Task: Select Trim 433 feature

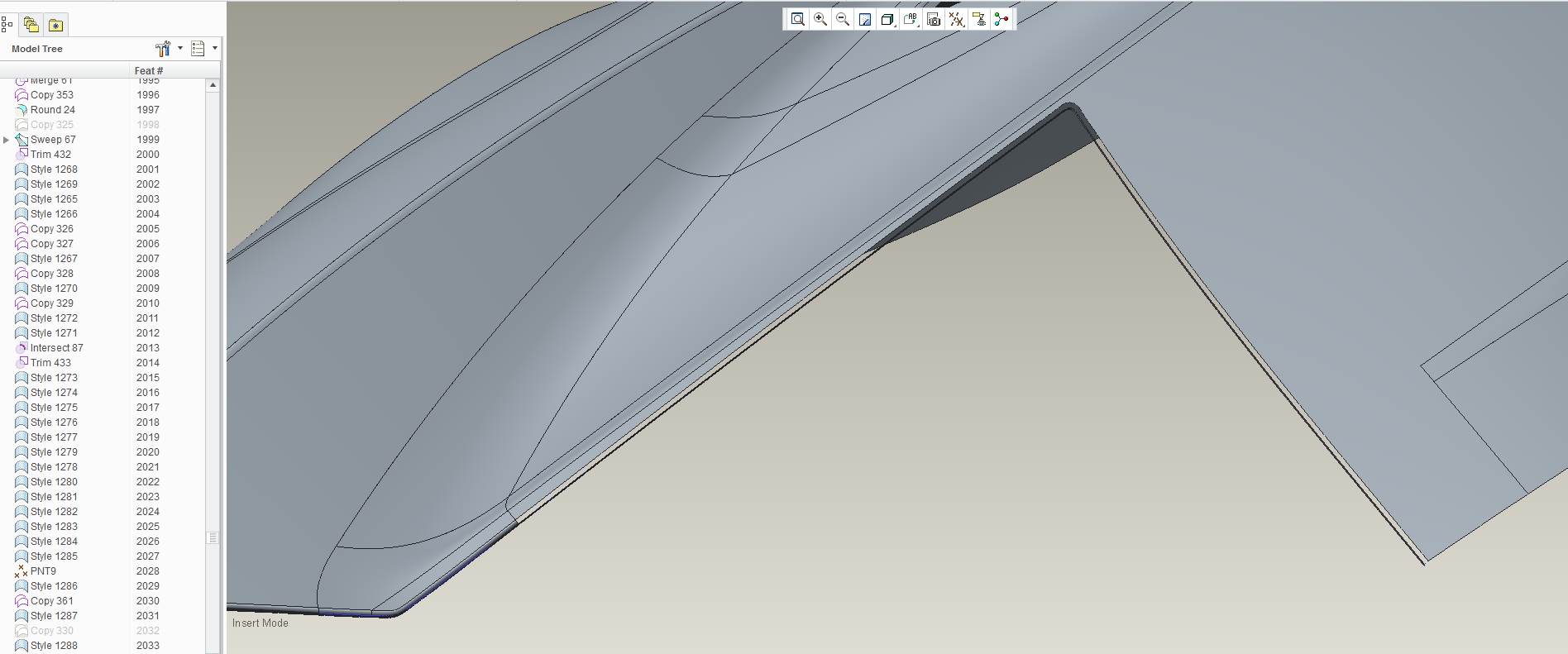Action: click(50, 363)
